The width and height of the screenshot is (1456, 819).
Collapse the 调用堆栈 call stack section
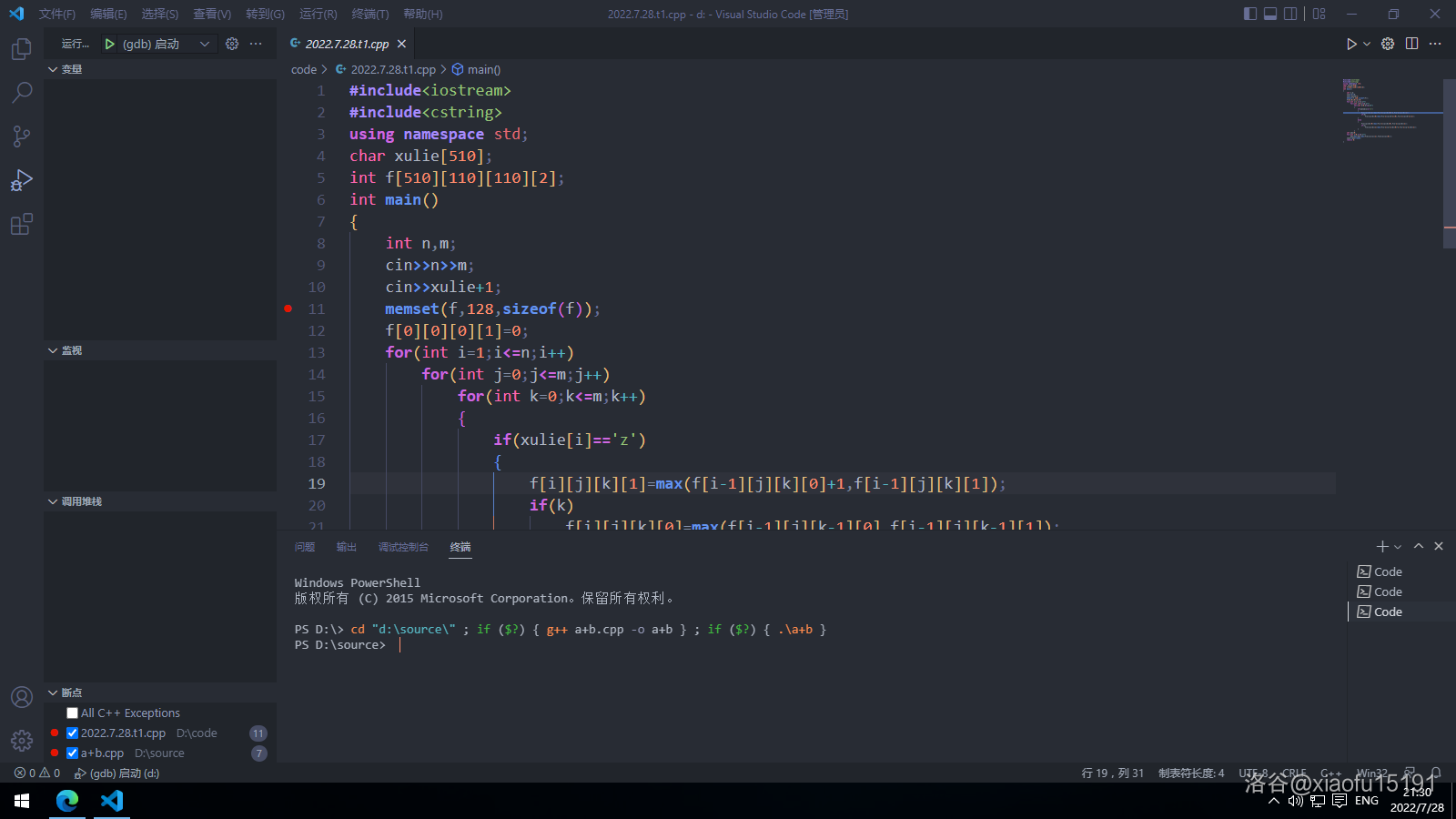point(160,501)
